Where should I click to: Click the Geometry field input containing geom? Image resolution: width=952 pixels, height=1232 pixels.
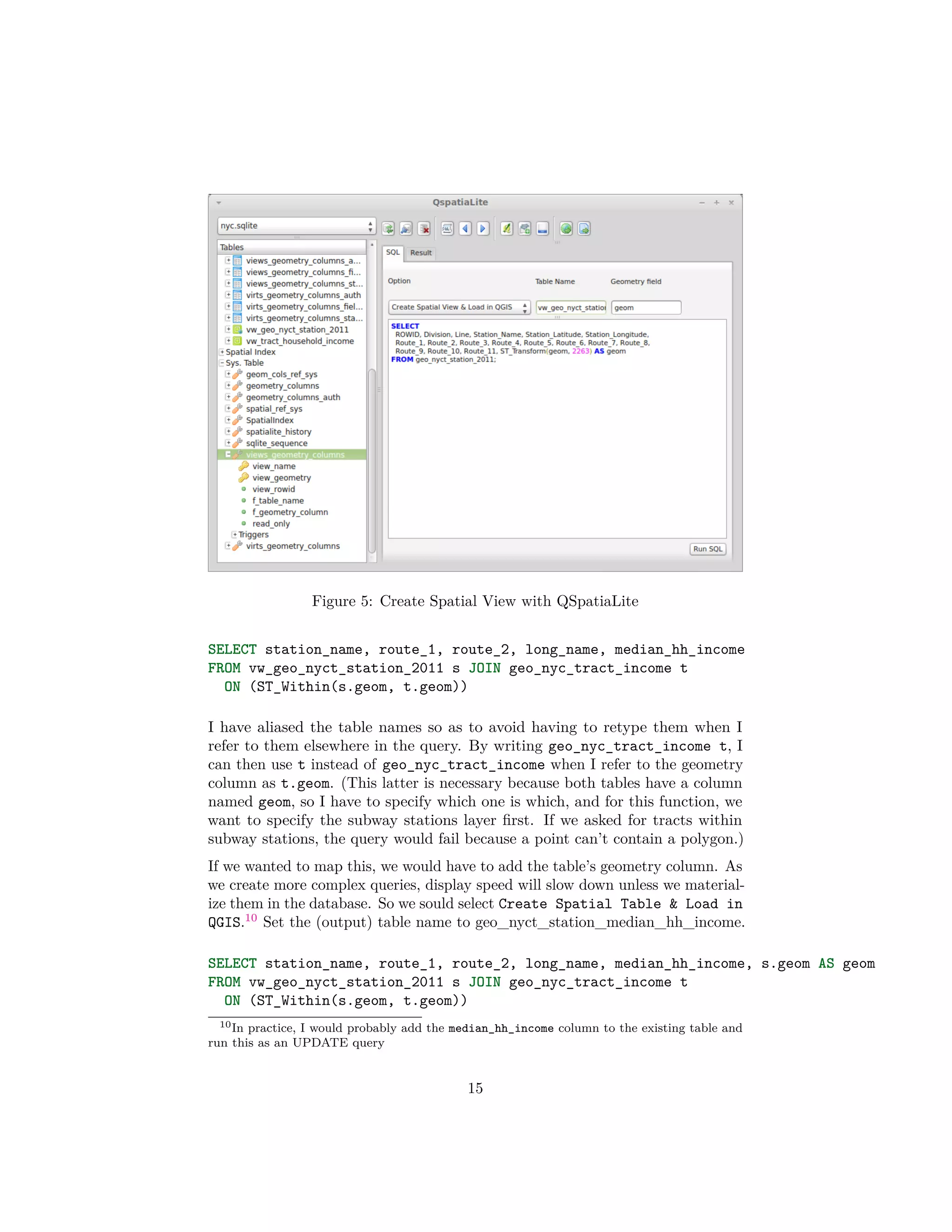646,307
